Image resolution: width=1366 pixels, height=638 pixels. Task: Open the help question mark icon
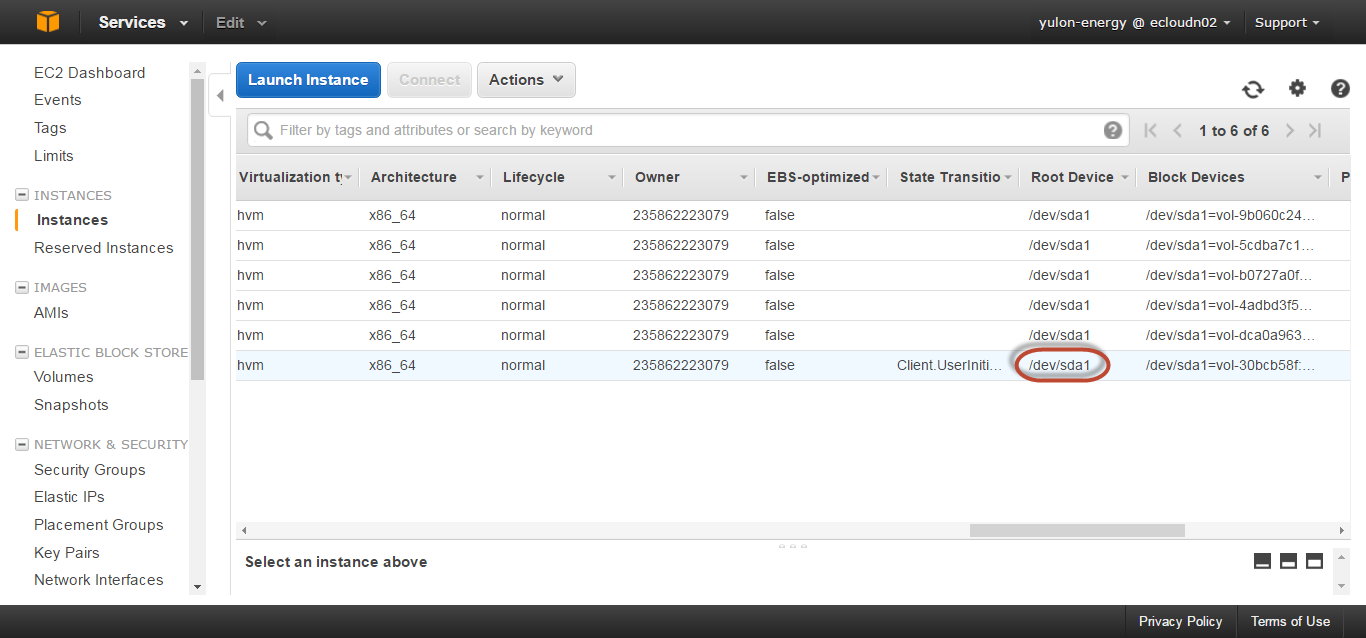(1340, 89)
